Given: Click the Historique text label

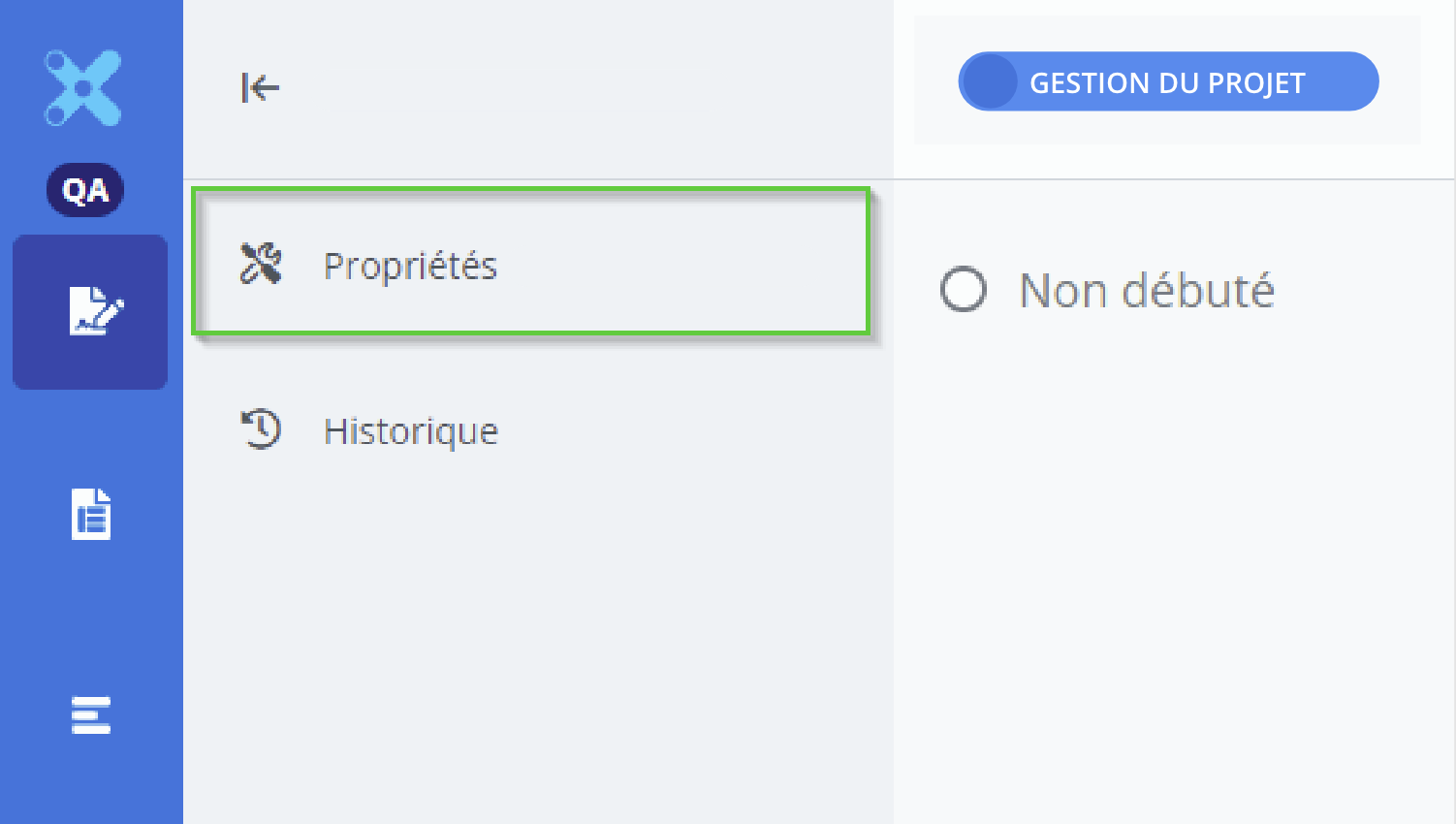Looking at the screenshot, I should click(x=411, y=431).
